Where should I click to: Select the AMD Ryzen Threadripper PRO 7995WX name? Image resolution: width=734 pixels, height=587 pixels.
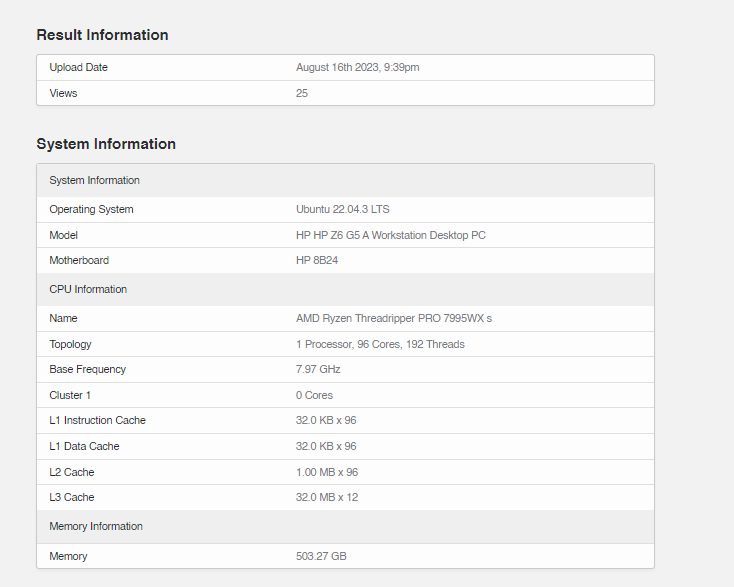(393, 318)
